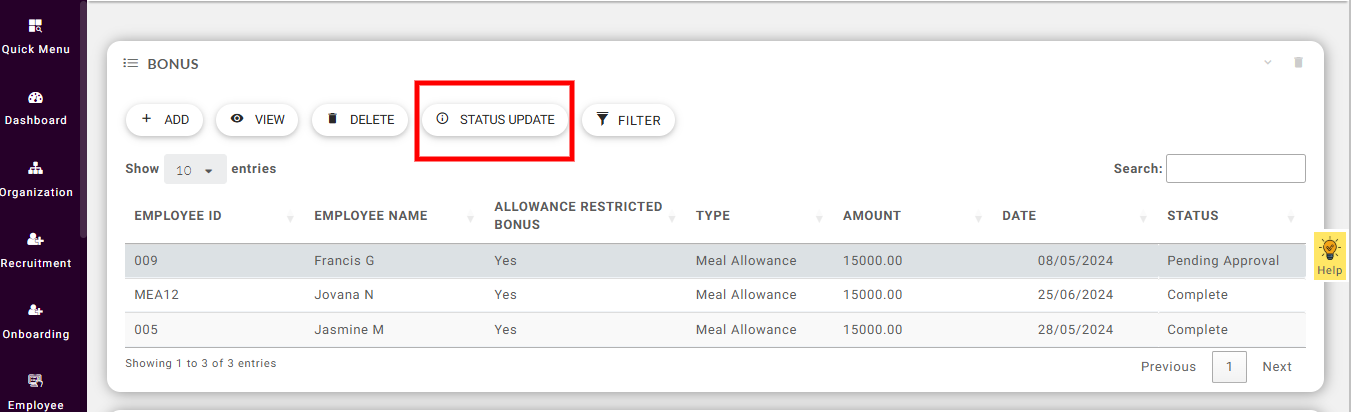This screenshot has height=412, width=1351.
Task: Click the View button
Action: coord(258,120)
